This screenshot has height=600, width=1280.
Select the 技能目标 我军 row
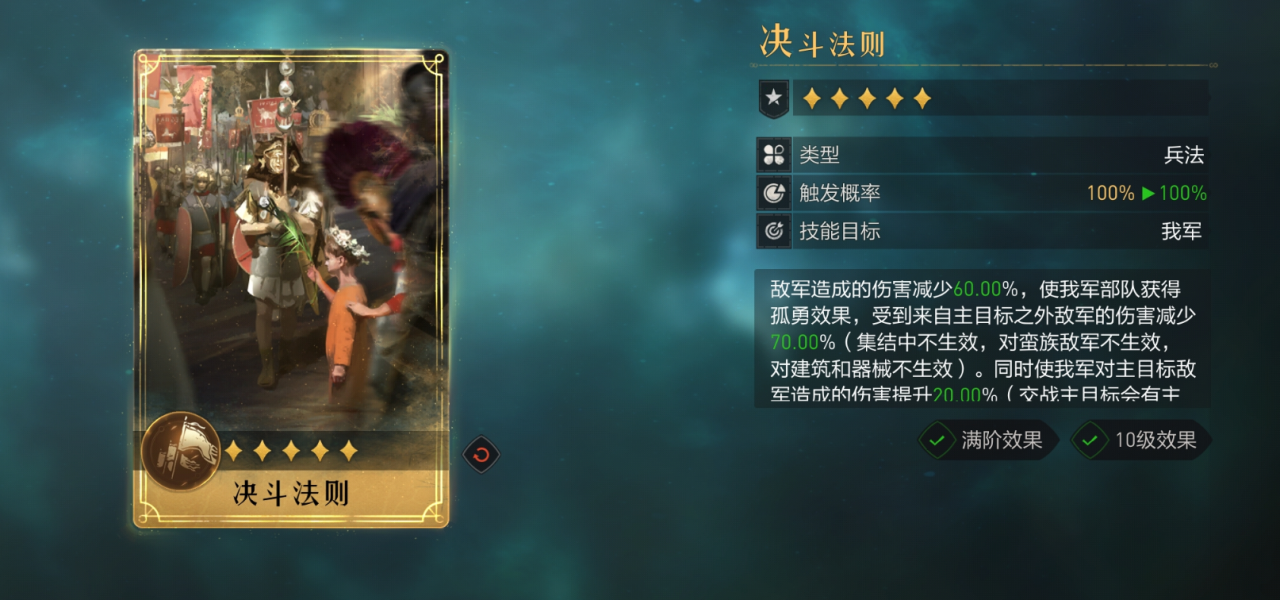point(983,231)
